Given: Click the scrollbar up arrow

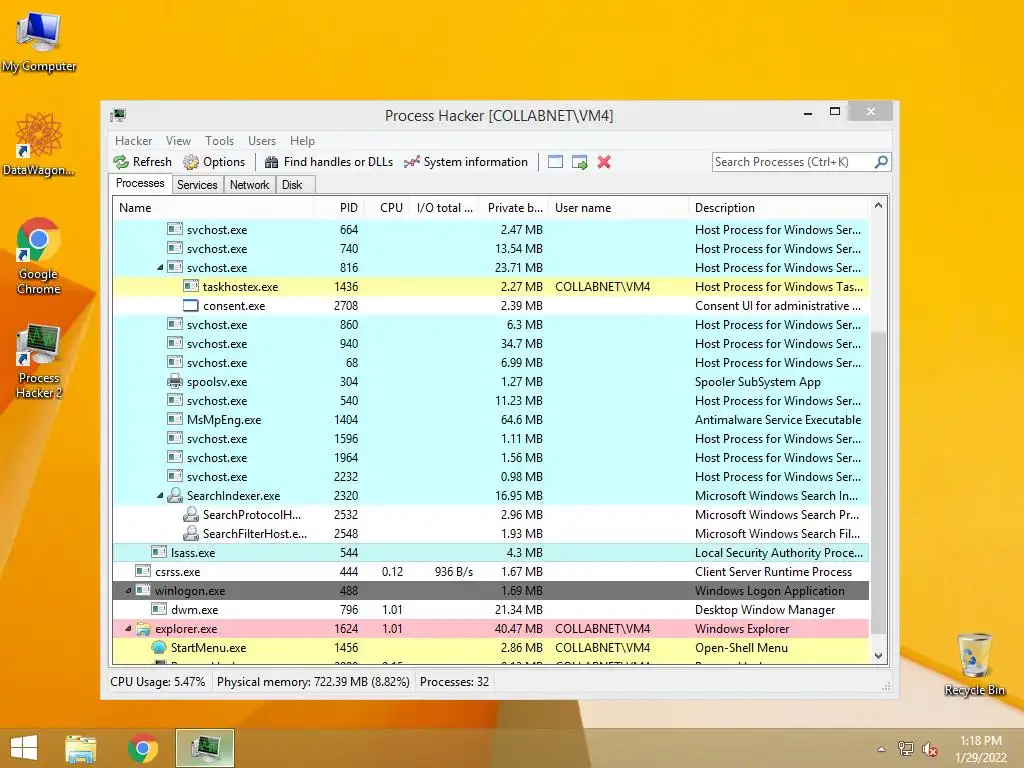Looking at the screenshot, I should coord(878,206).
